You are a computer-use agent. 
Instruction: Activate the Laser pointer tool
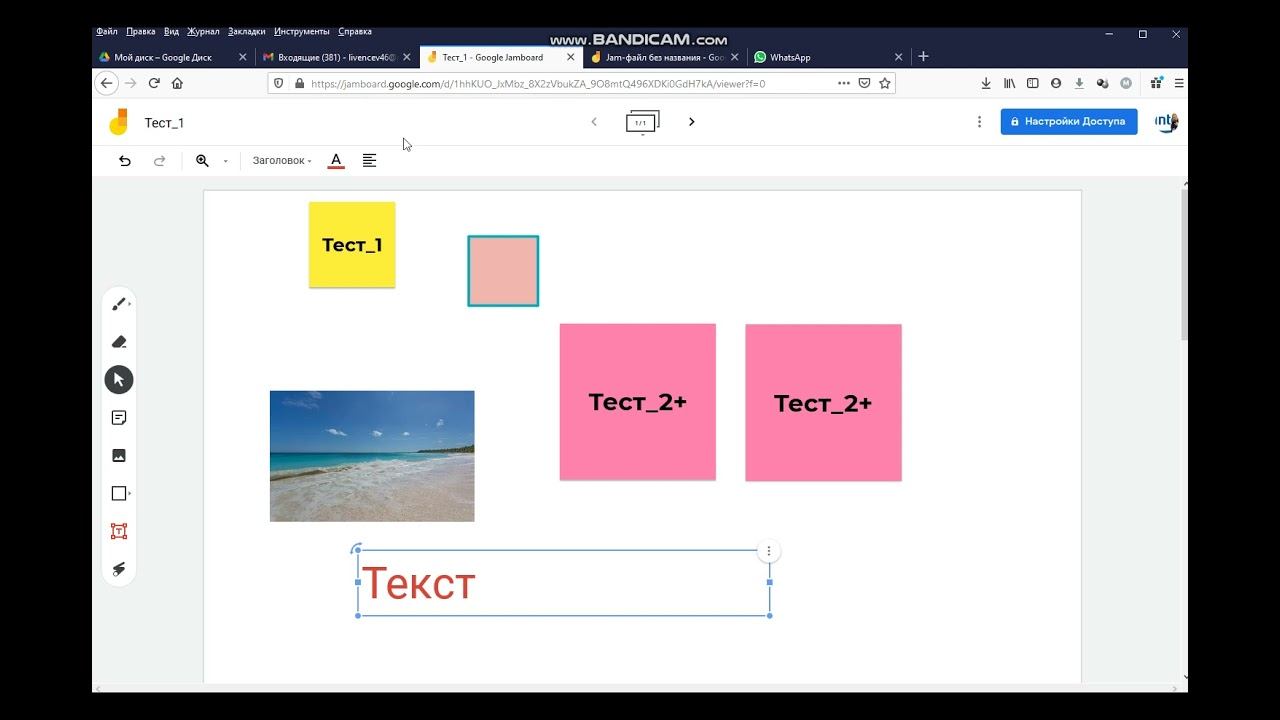pyautogui.click(x=118, y=569)
